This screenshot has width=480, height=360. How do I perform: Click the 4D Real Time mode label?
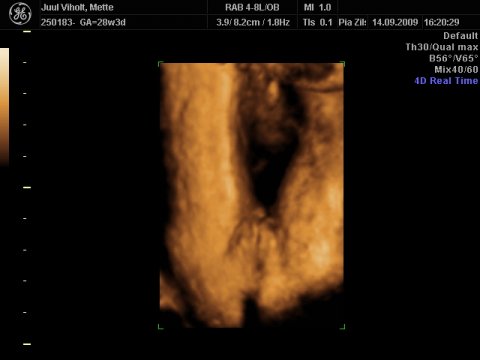(x=446, y=81)
